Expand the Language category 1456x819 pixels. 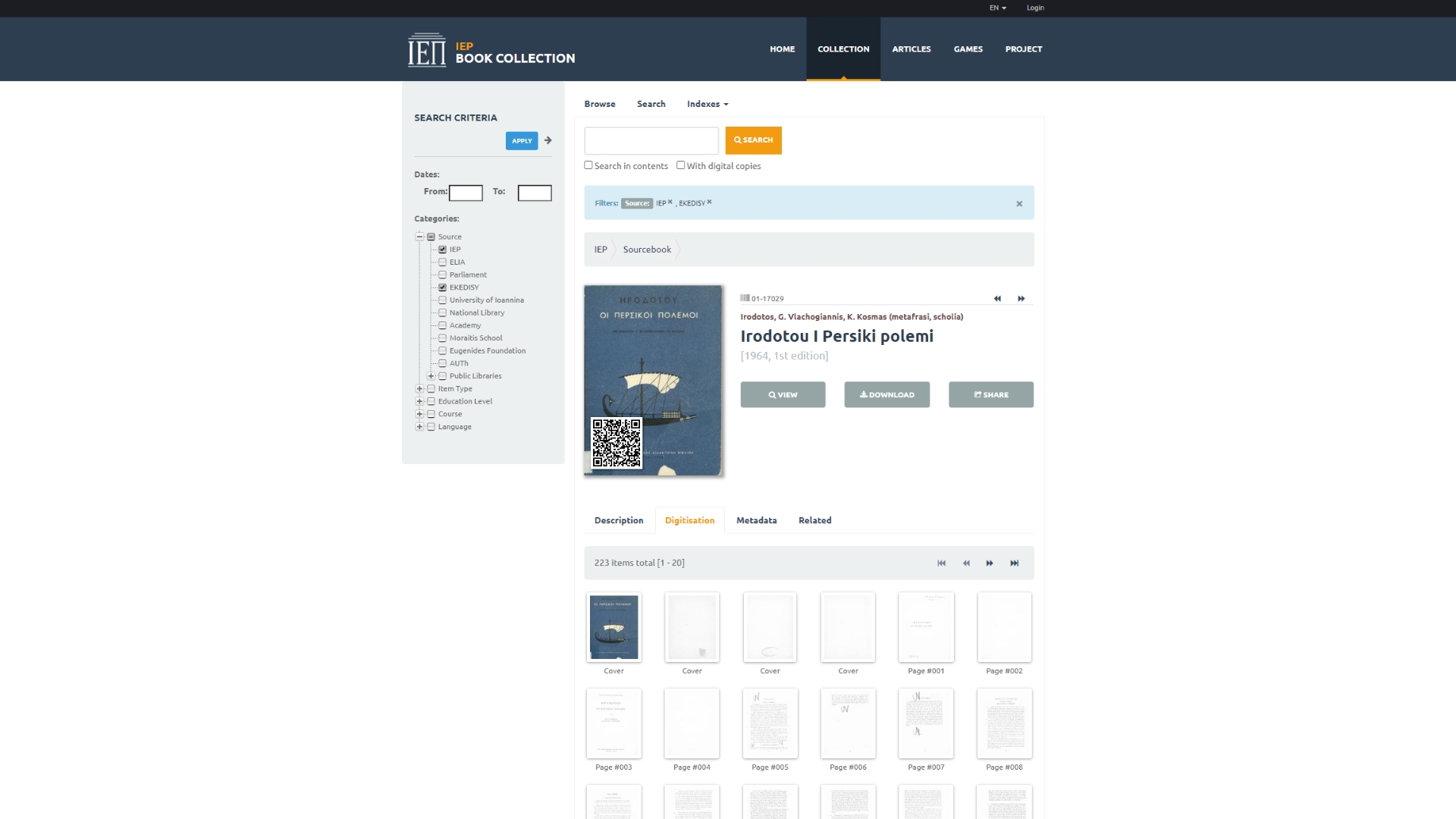[419, 427]
